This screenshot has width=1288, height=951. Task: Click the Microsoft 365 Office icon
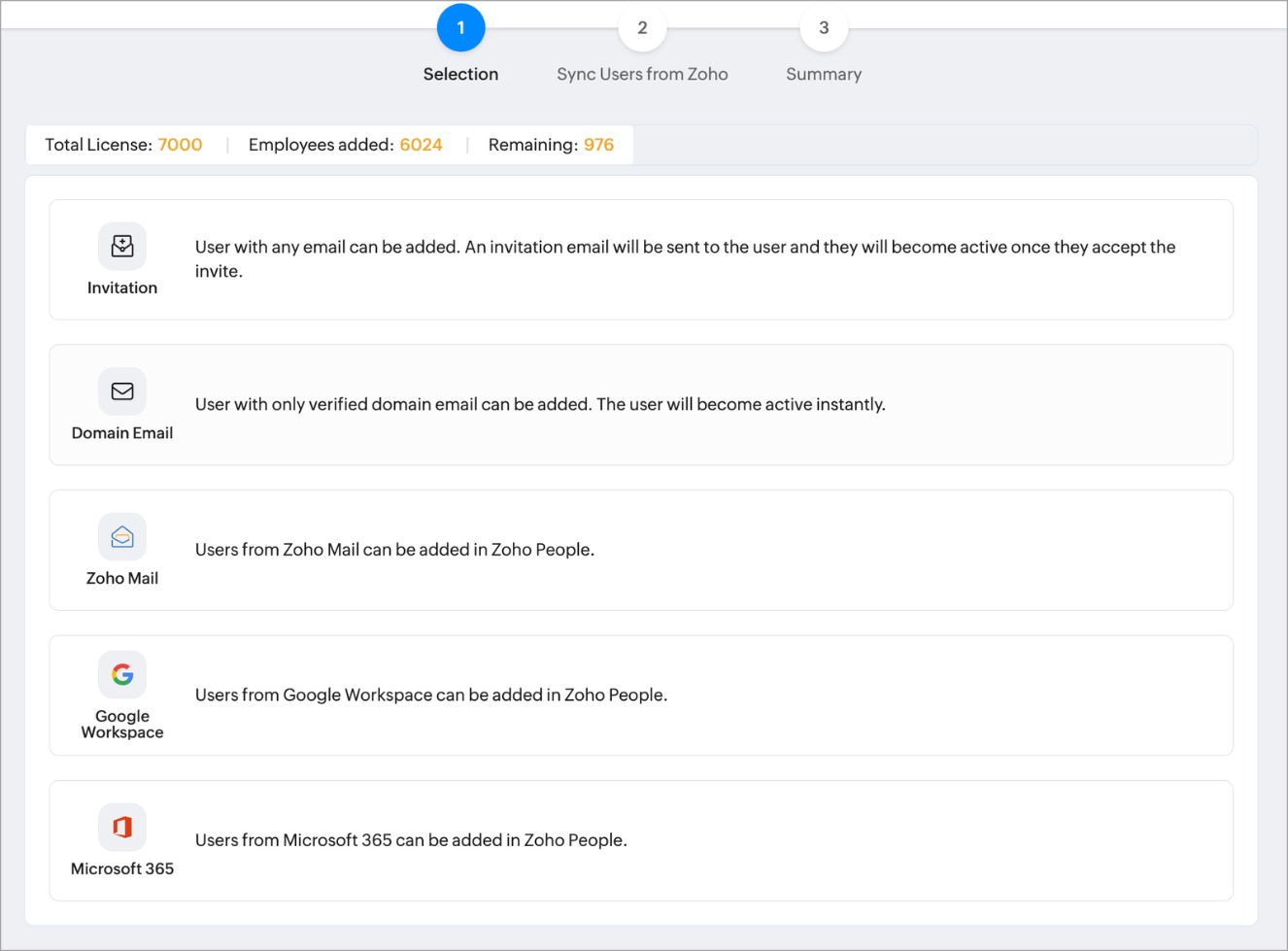122,827
